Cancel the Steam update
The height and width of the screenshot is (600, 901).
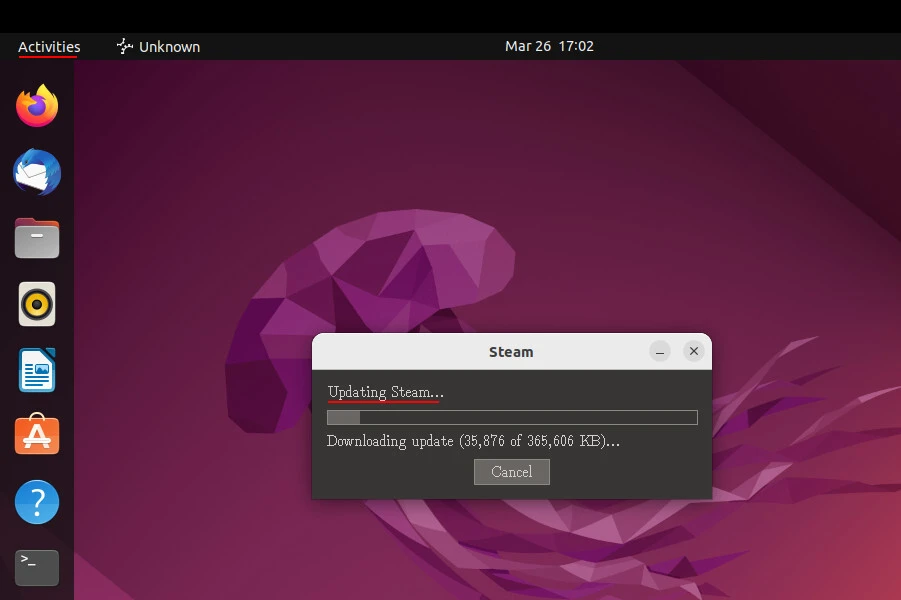coord(511,472)
